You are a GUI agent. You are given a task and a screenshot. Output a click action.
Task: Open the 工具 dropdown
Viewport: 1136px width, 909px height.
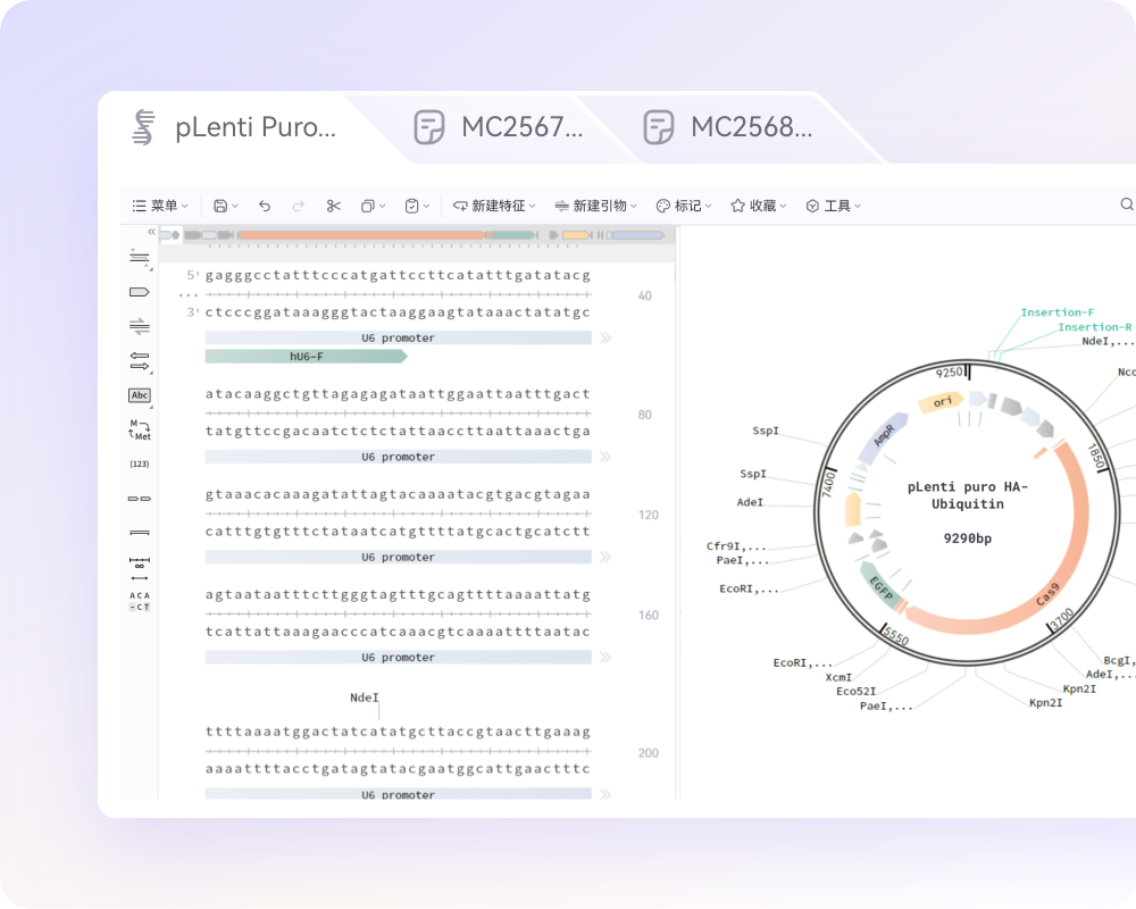833,206
